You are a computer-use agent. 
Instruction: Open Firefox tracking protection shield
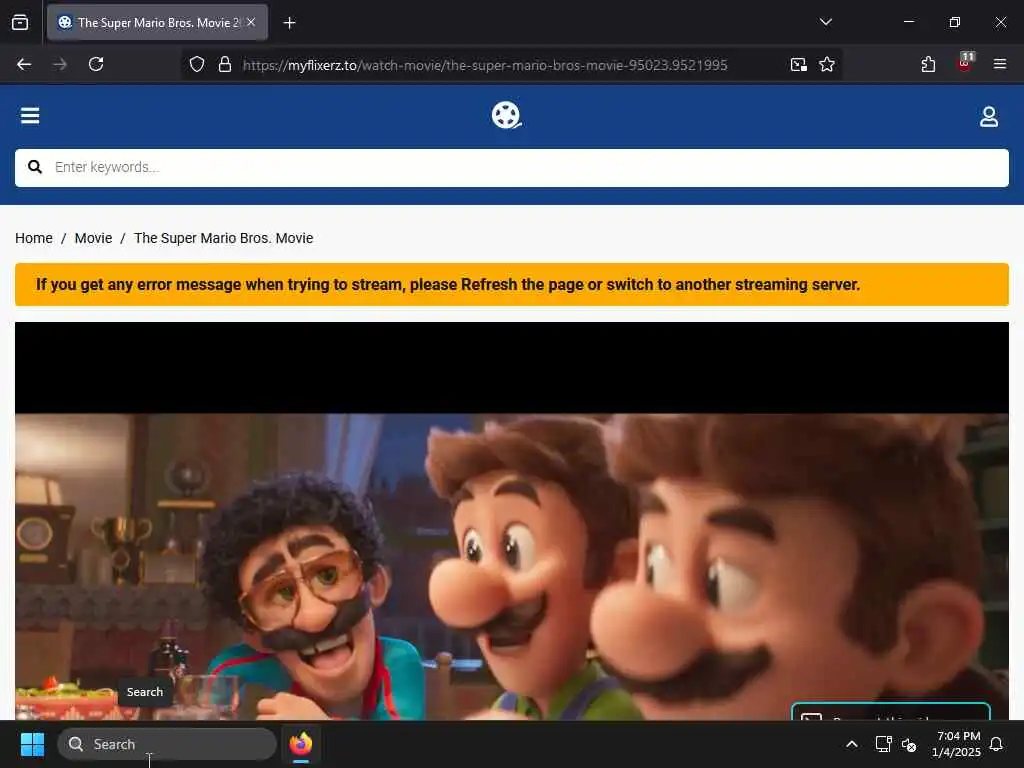tap(197, 65)
